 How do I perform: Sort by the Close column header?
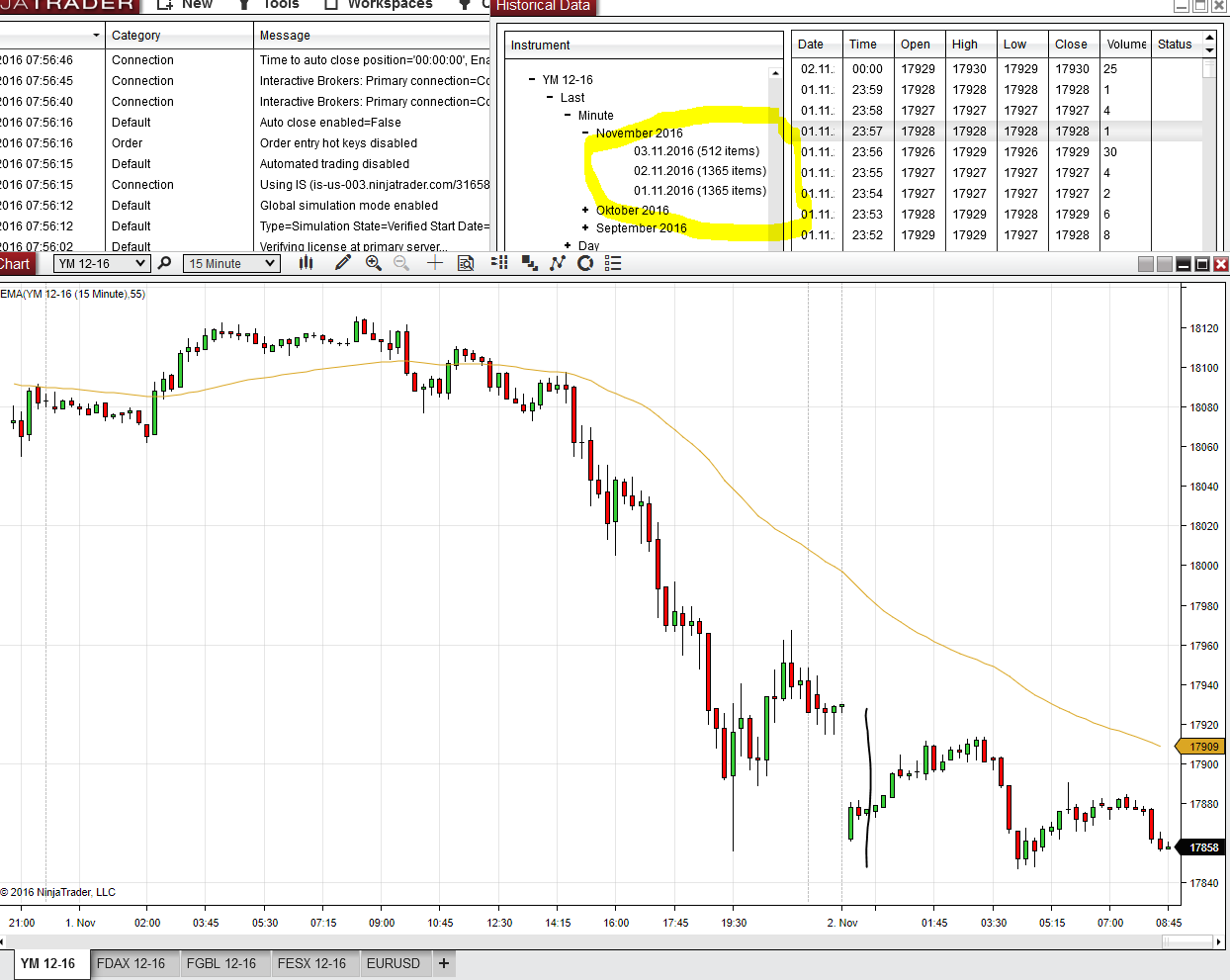(1073, 45)
